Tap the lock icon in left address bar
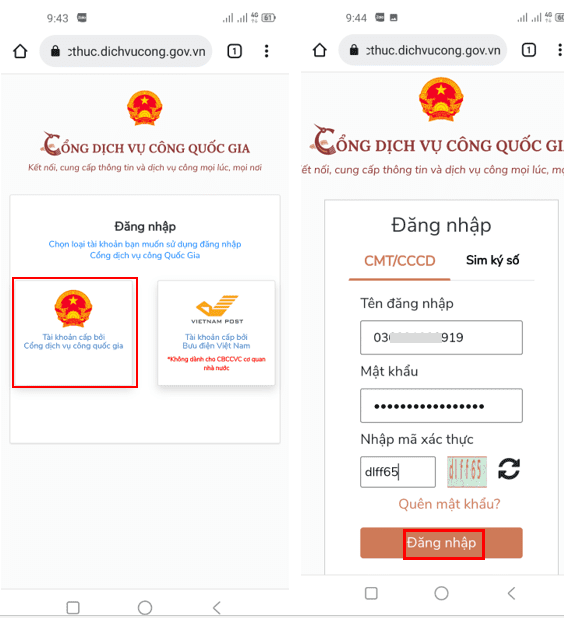Viewport: 564px width, 618px height. coord(56,51)
